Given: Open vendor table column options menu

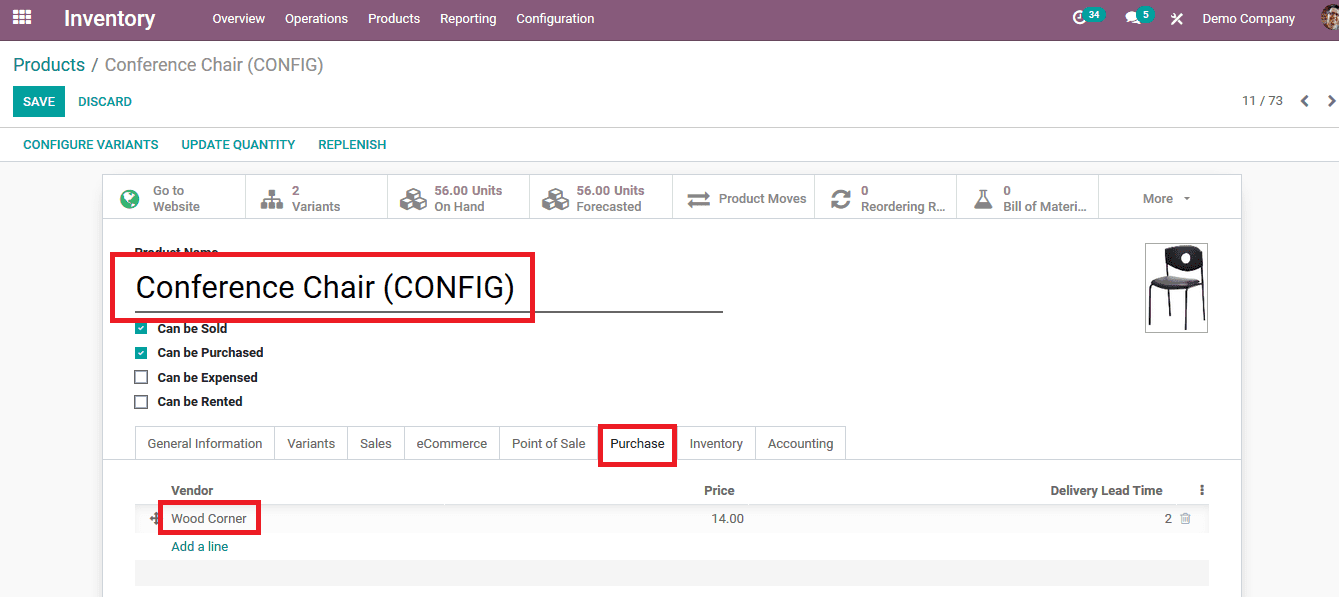Looking at the screenshot, I should (1201, 490).
